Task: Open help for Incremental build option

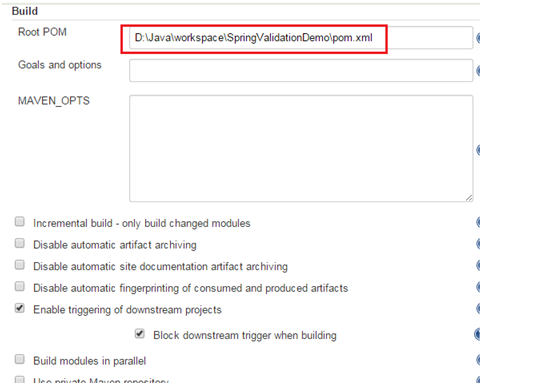Action: (x=478, y=222)
